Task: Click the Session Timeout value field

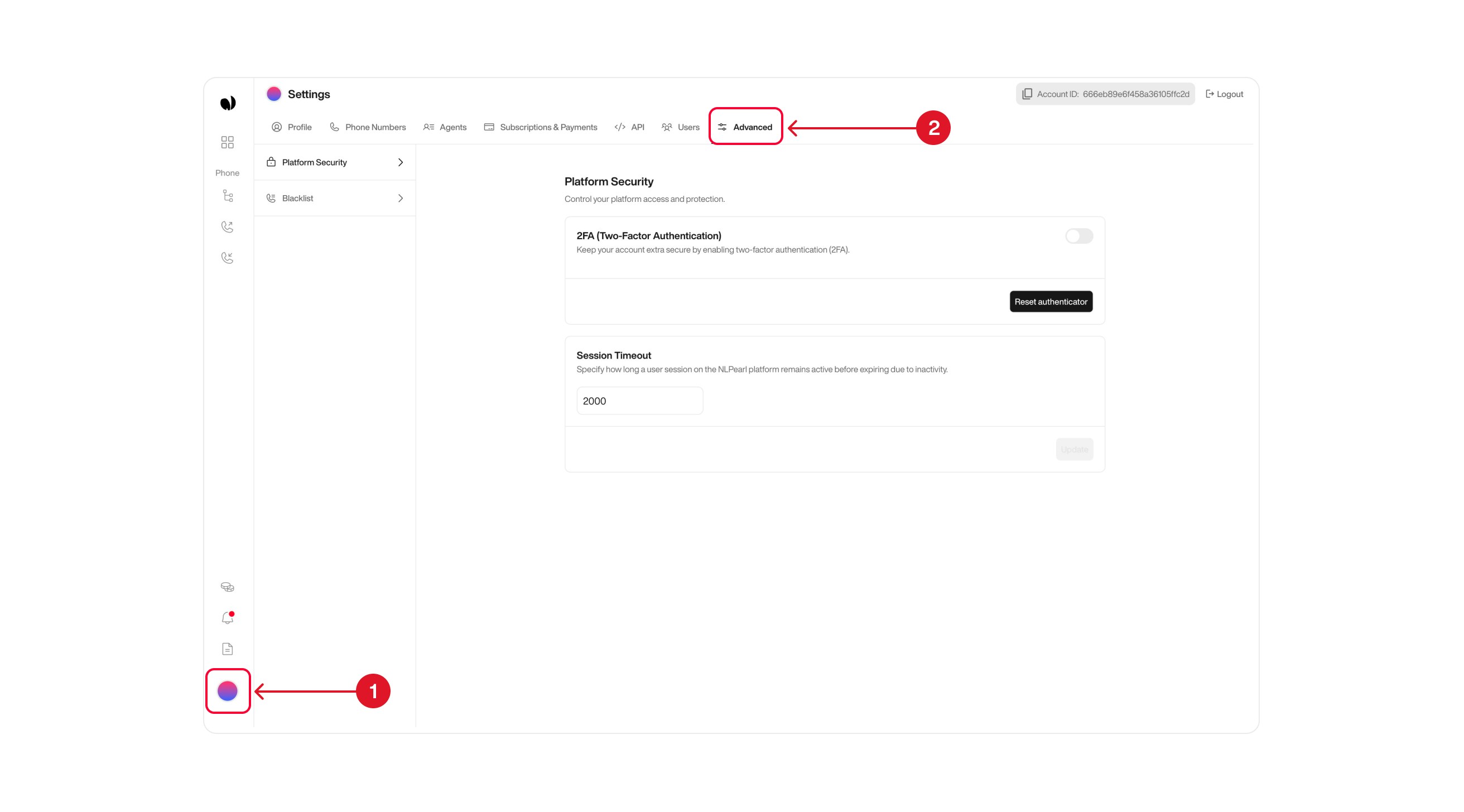Action: coord(639,400)
